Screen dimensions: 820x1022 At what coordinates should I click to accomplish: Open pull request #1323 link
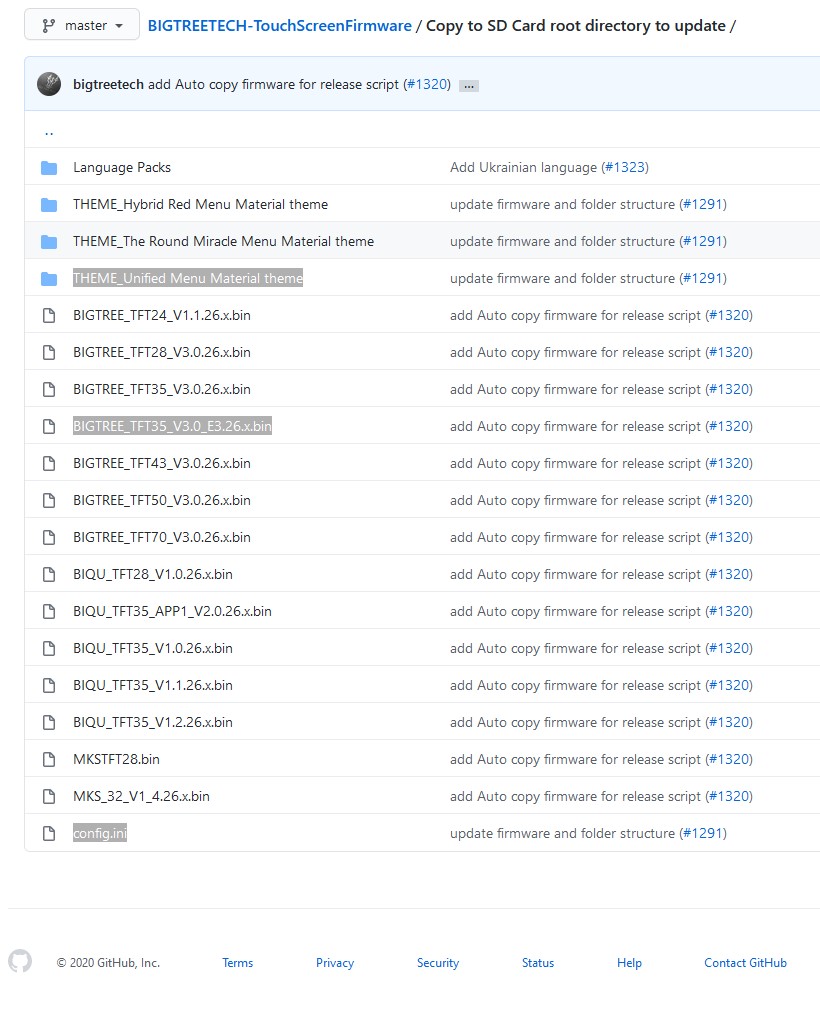tap(625, 167)
